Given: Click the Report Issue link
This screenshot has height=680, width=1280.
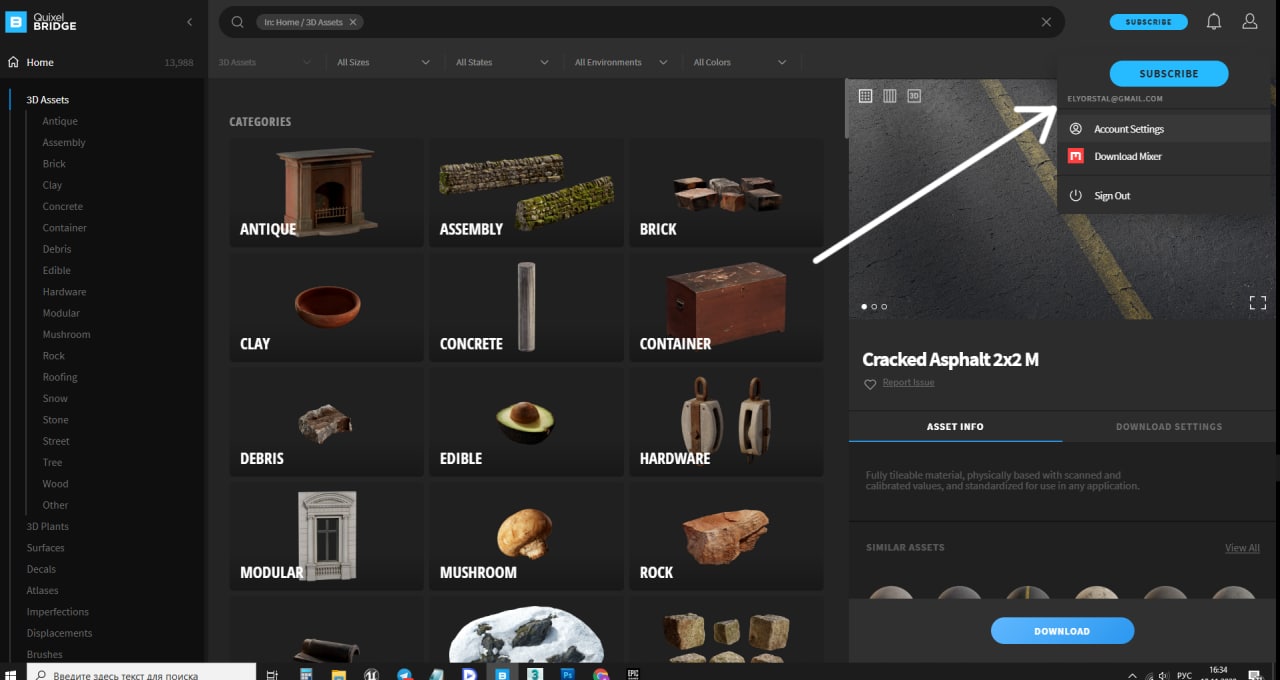Looking at the screenshot, I should pyautogui.click(x=908, y=383).
